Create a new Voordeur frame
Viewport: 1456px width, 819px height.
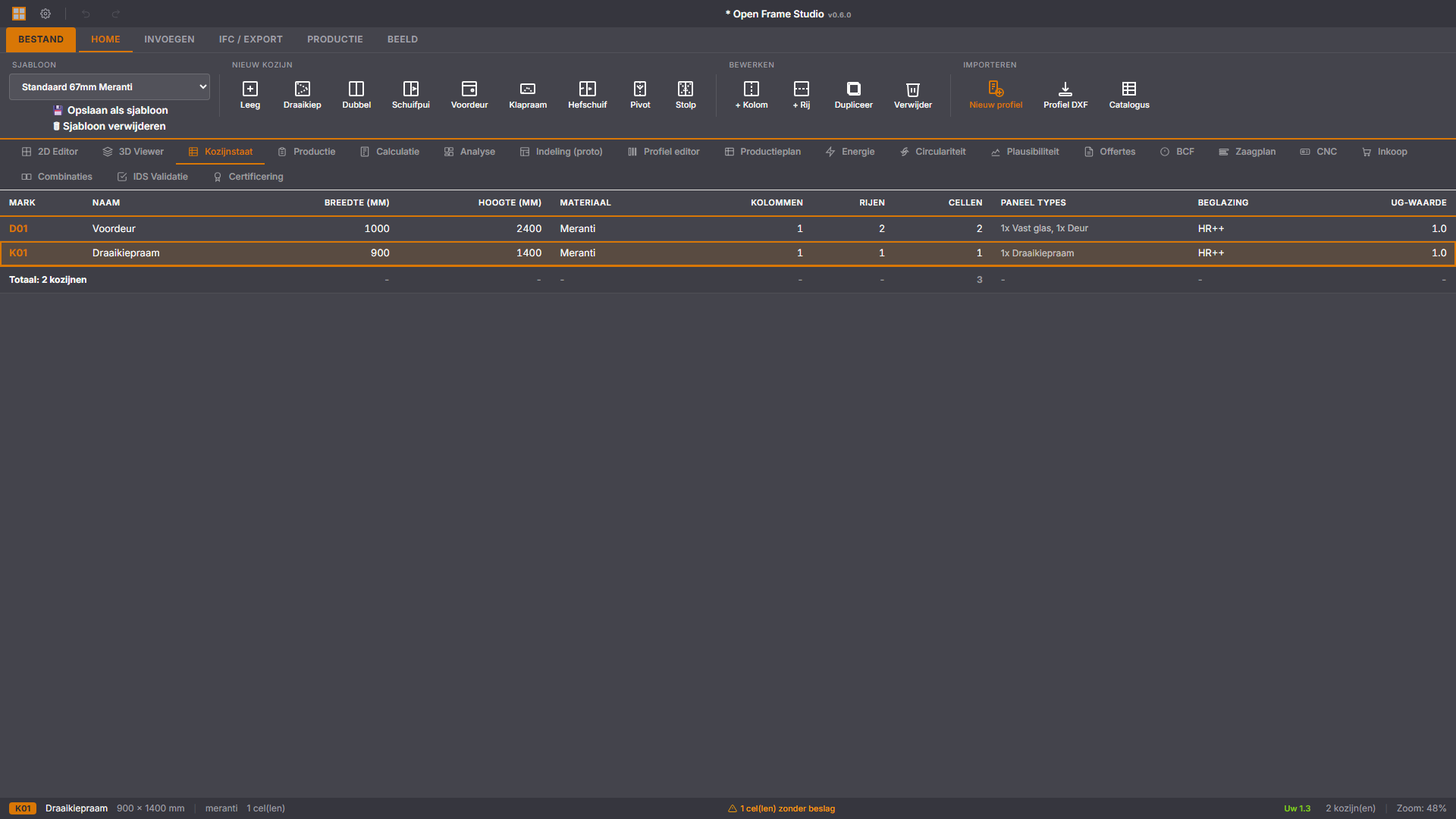pyautogui.click(x=469, y=95)
